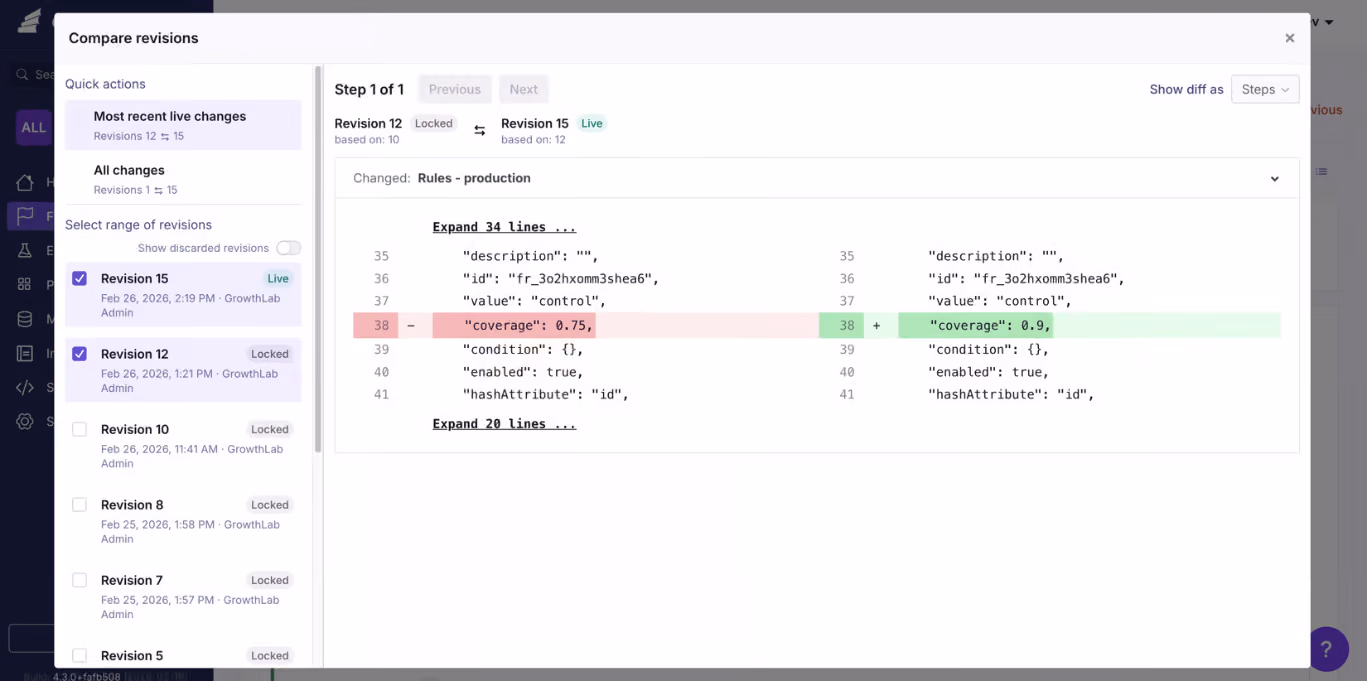Image resolution: width=1367 pixels, height=681 pixels.
Task: Open the Show diff as Steps dropdown
Action: (1265, 89)
